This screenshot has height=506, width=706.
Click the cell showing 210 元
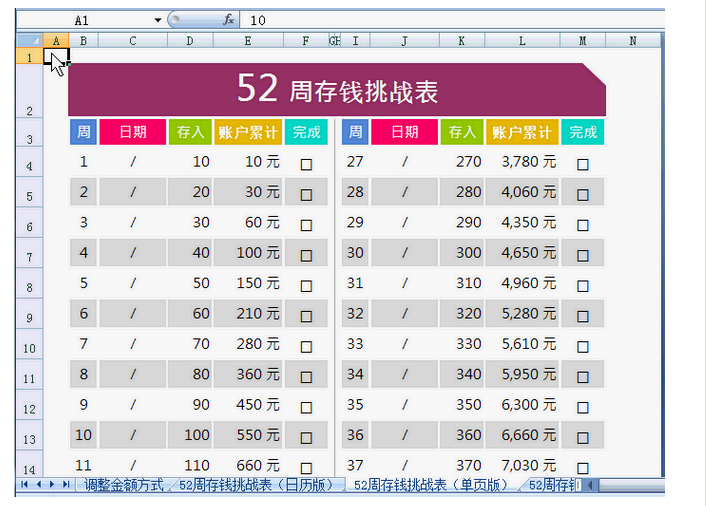coord(248,313)
